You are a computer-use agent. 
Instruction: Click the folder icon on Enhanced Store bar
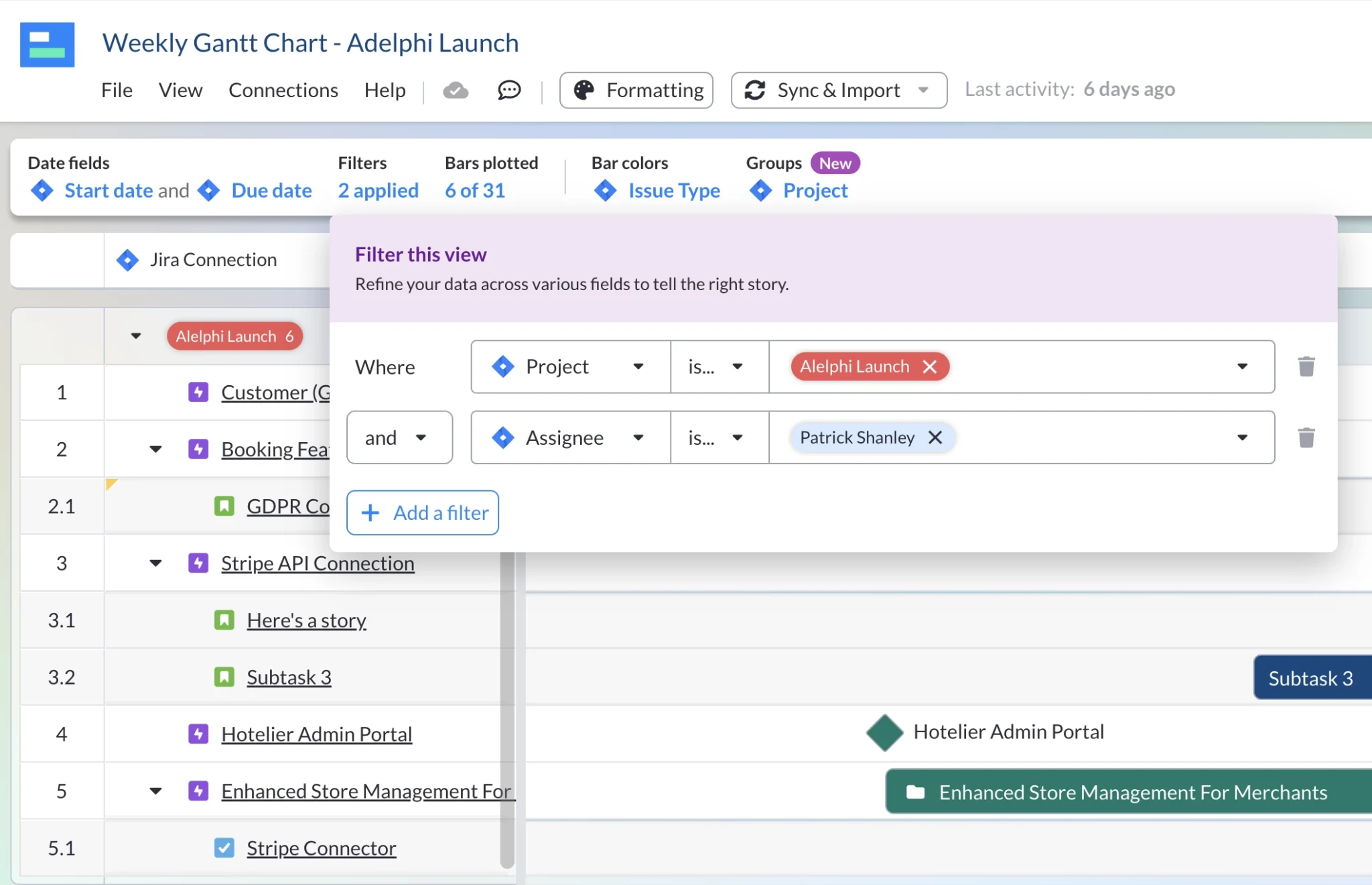point(916,793)
